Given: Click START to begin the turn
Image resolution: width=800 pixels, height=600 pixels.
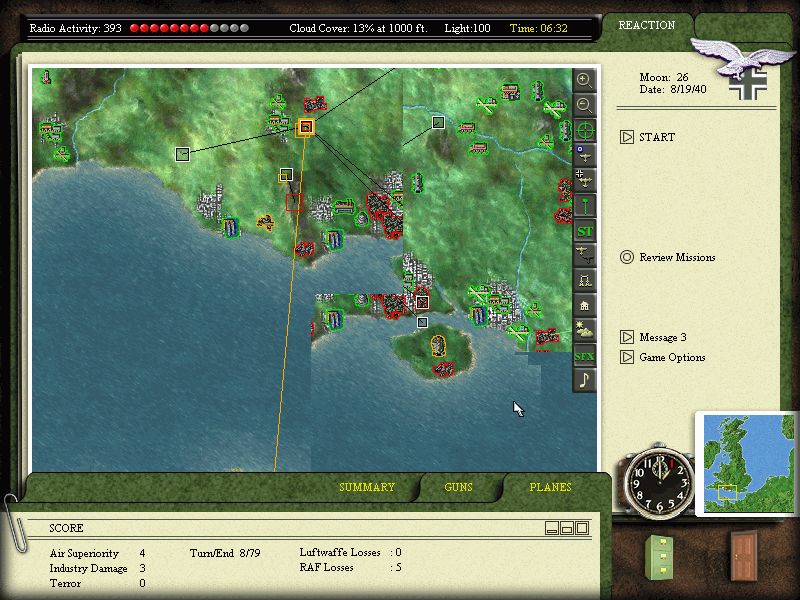Looking at the screenshot, I should [647, 137].
